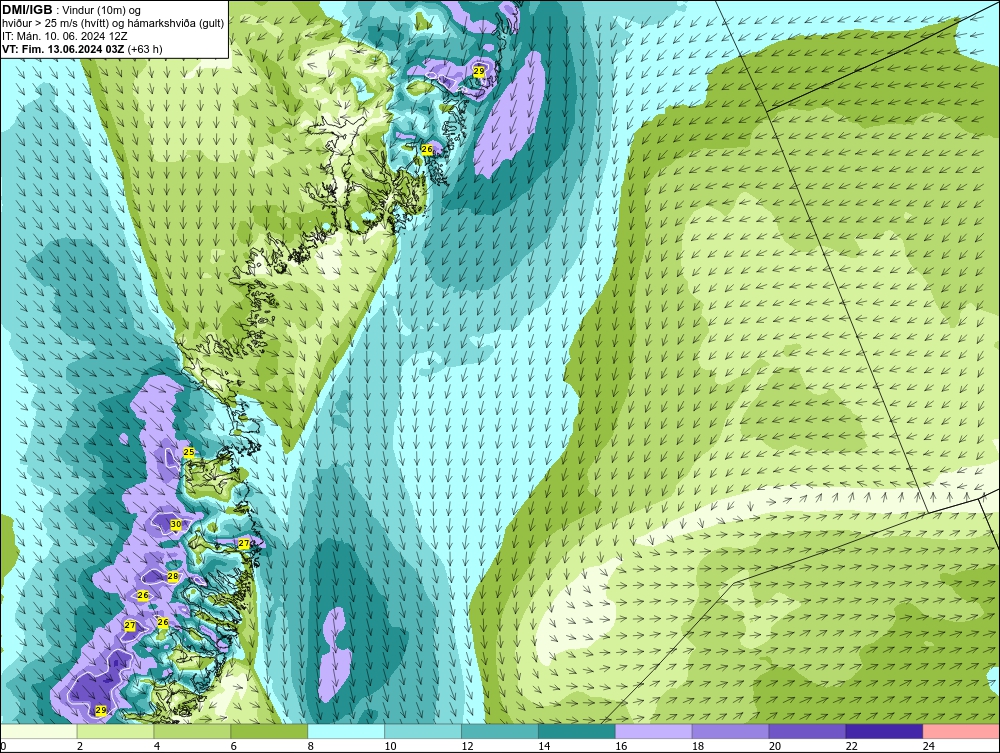This screenshot has width=1000, height=753.
Task: Select the 18–20 m/s purple legend swatch
Action: (730, 731)
